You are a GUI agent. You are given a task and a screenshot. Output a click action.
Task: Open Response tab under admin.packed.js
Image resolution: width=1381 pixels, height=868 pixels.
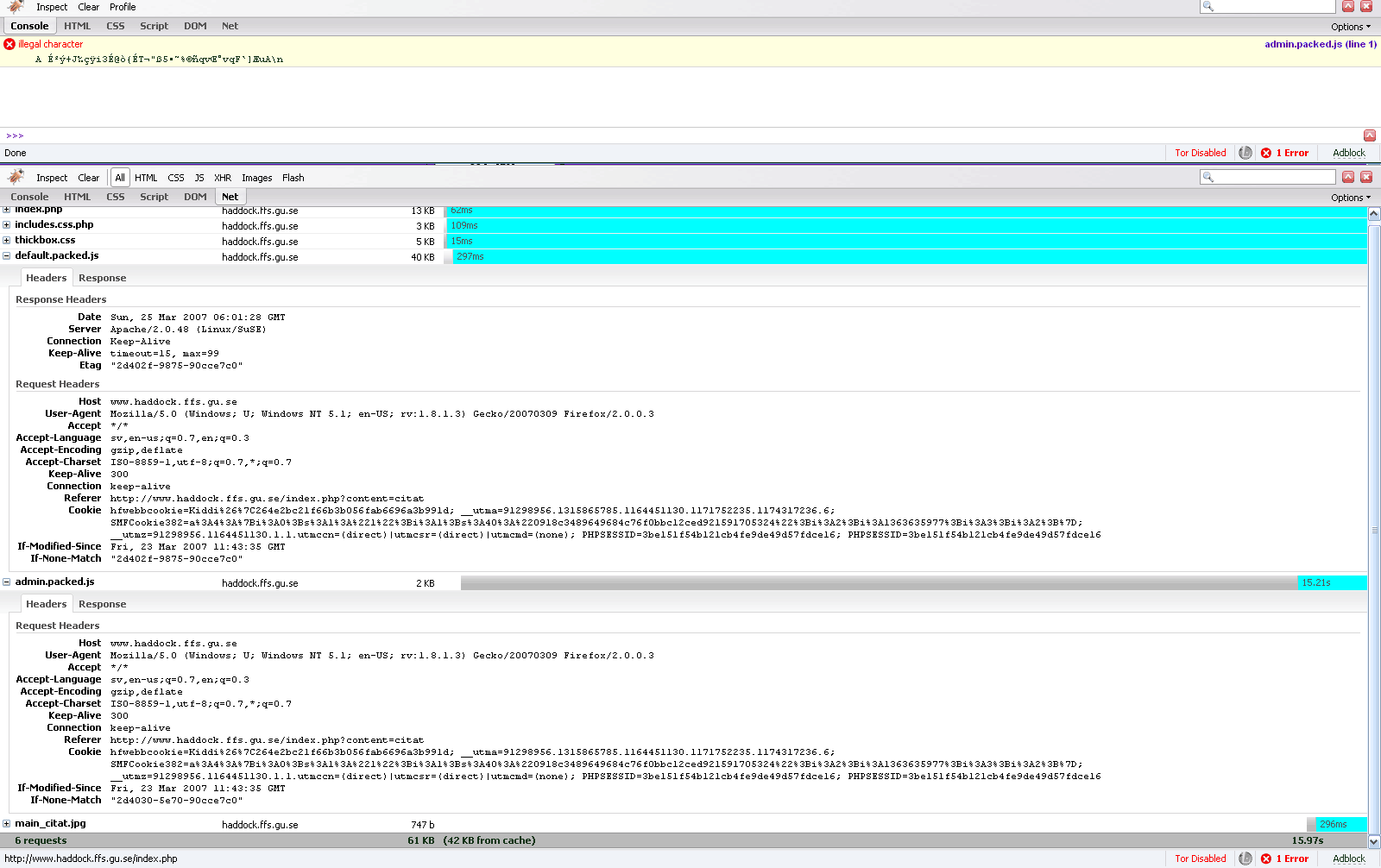point(102,604)
